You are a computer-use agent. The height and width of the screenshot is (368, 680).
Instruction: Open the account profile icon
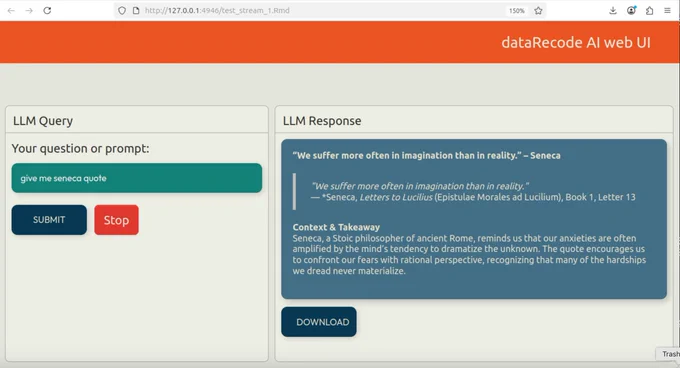[631, 10]
